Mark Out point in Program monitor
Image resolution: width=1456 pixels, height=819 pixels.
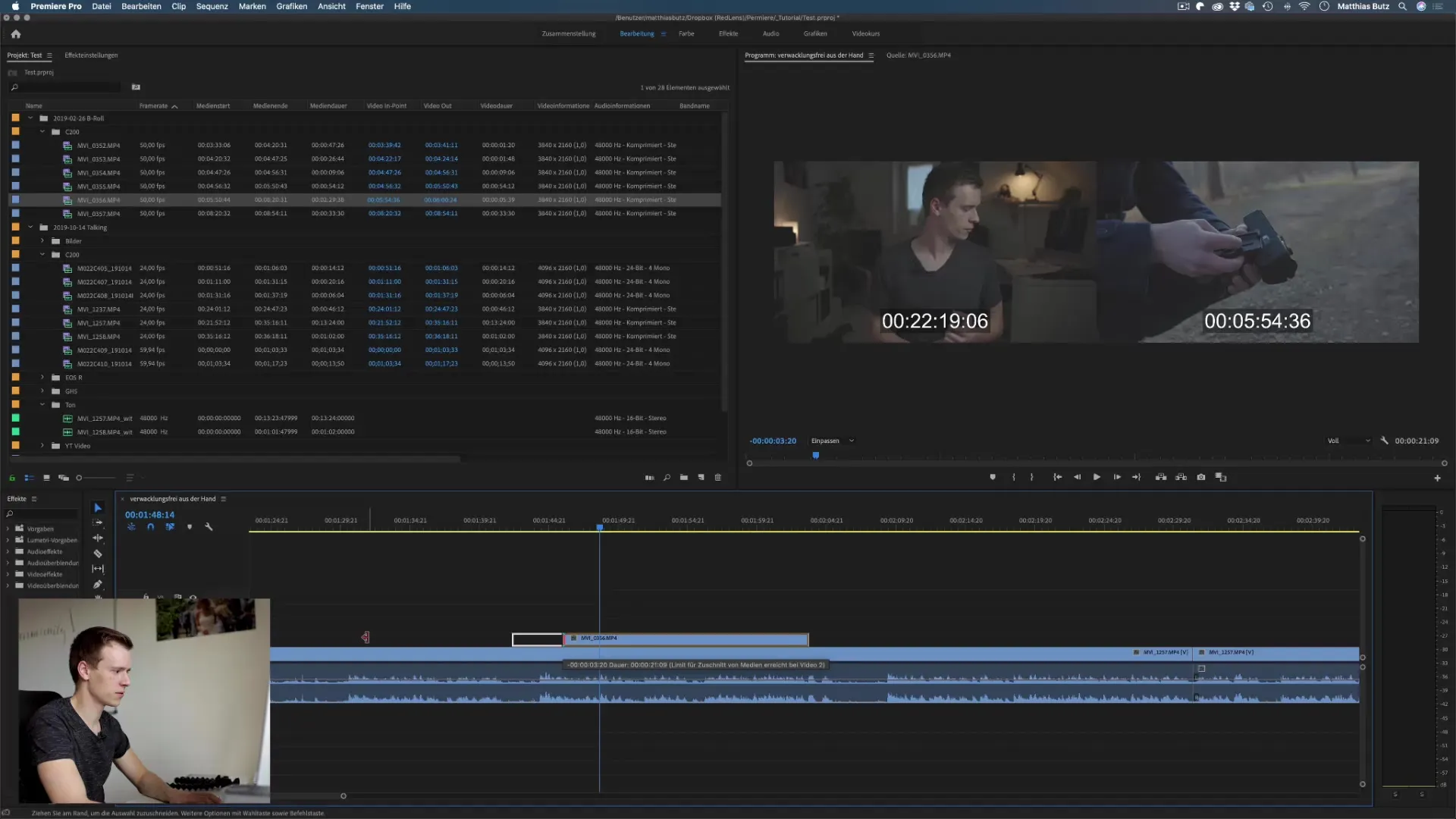click(x=1031, y=477)
